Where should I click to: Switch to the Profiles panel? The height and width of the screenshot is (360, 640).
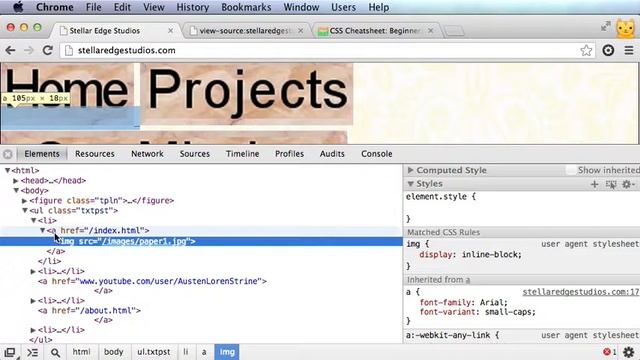(x=289, y=154)
